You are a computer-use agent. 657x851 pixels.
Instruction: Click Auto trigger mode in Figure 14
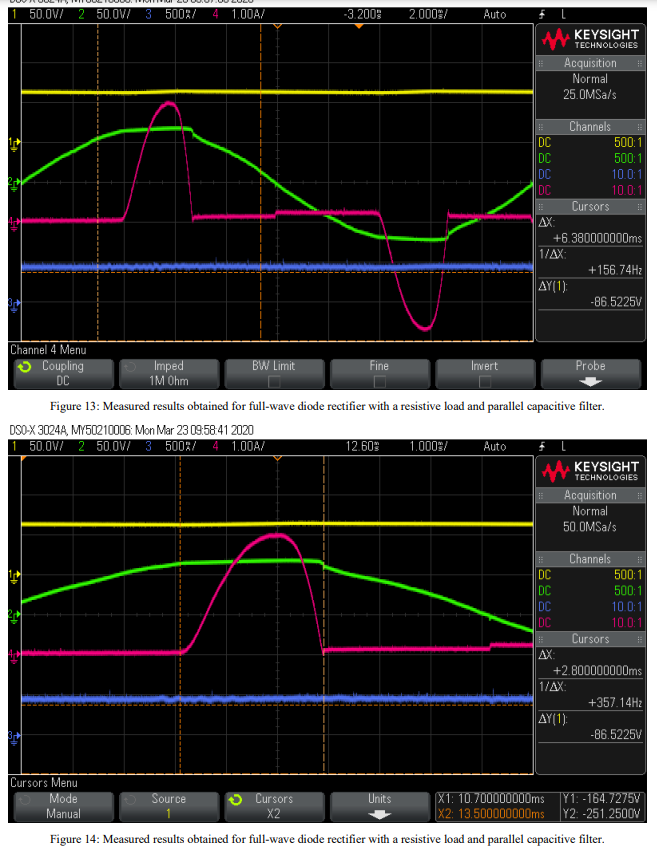click(x=495, y=447)
